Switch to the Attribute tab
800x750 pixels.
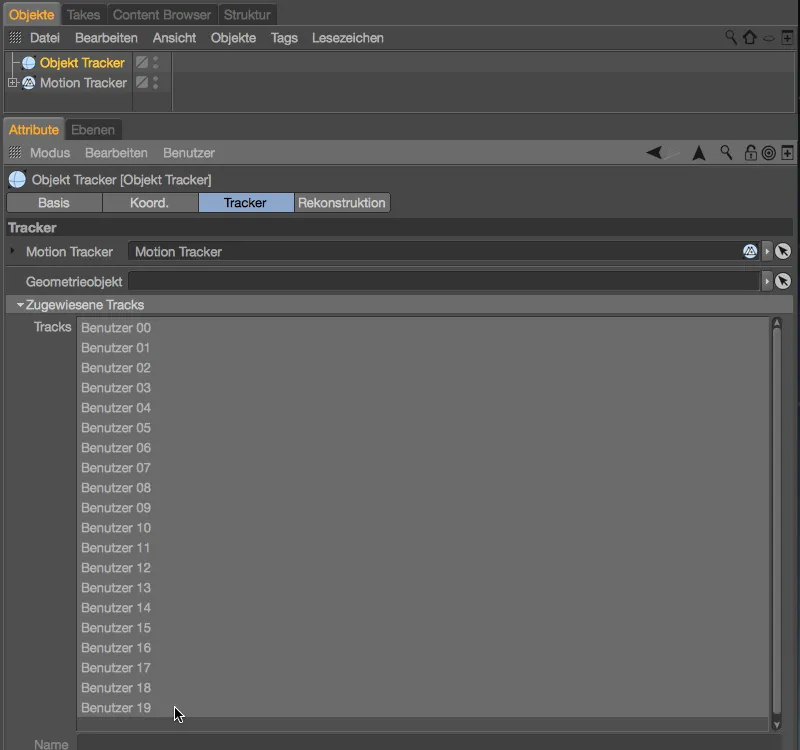34,130
